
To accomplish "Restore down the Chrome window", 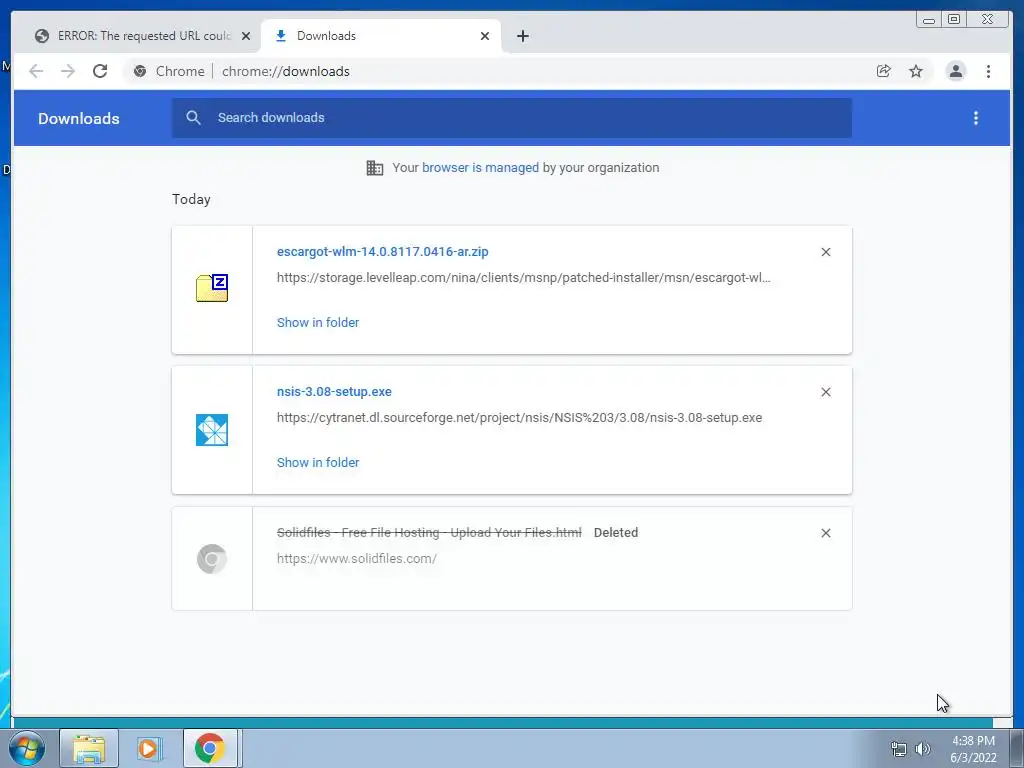I will tap(954, 20).
